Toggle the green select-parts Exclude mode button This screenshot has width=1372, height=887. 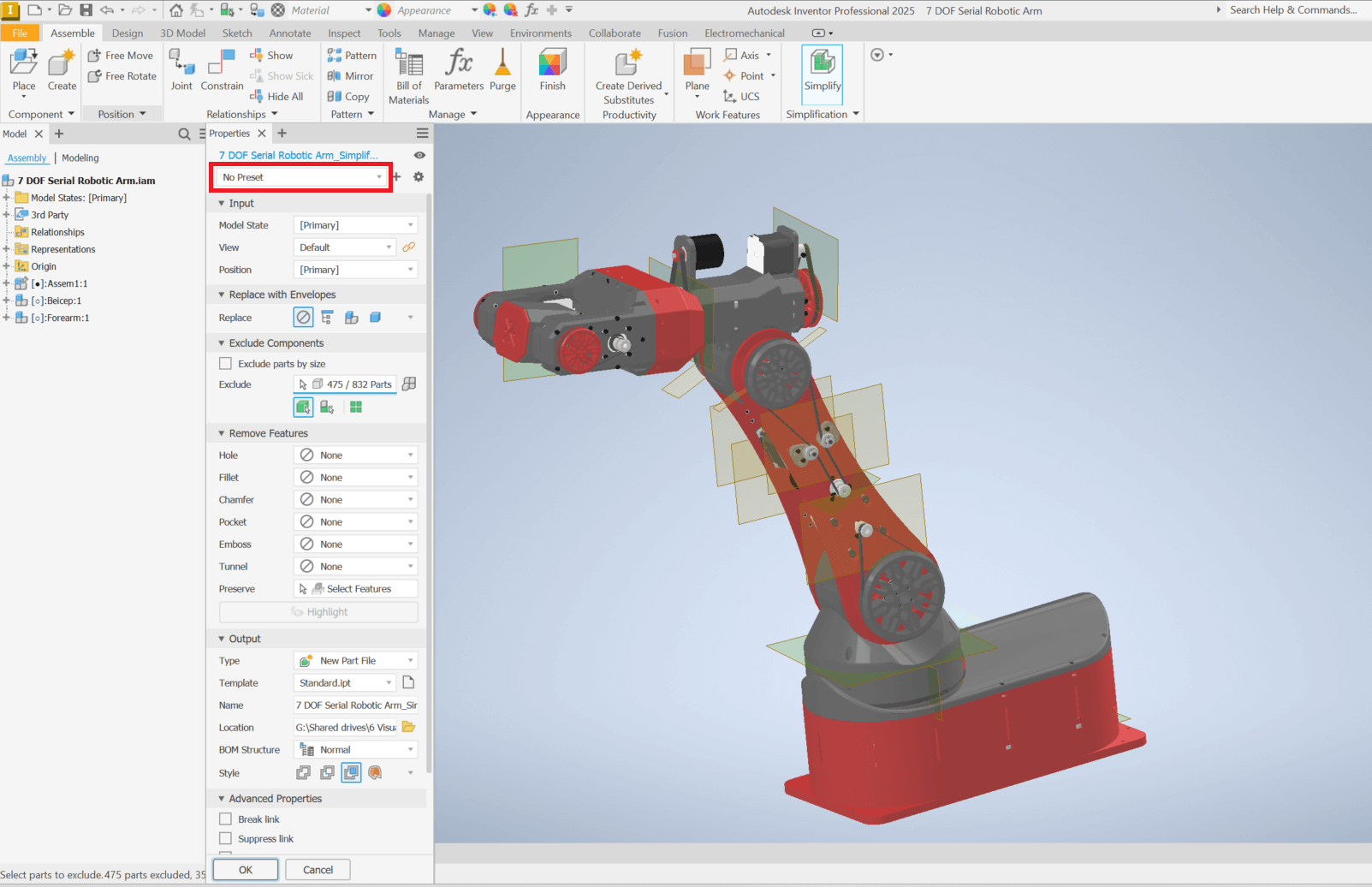pos(304,408)
